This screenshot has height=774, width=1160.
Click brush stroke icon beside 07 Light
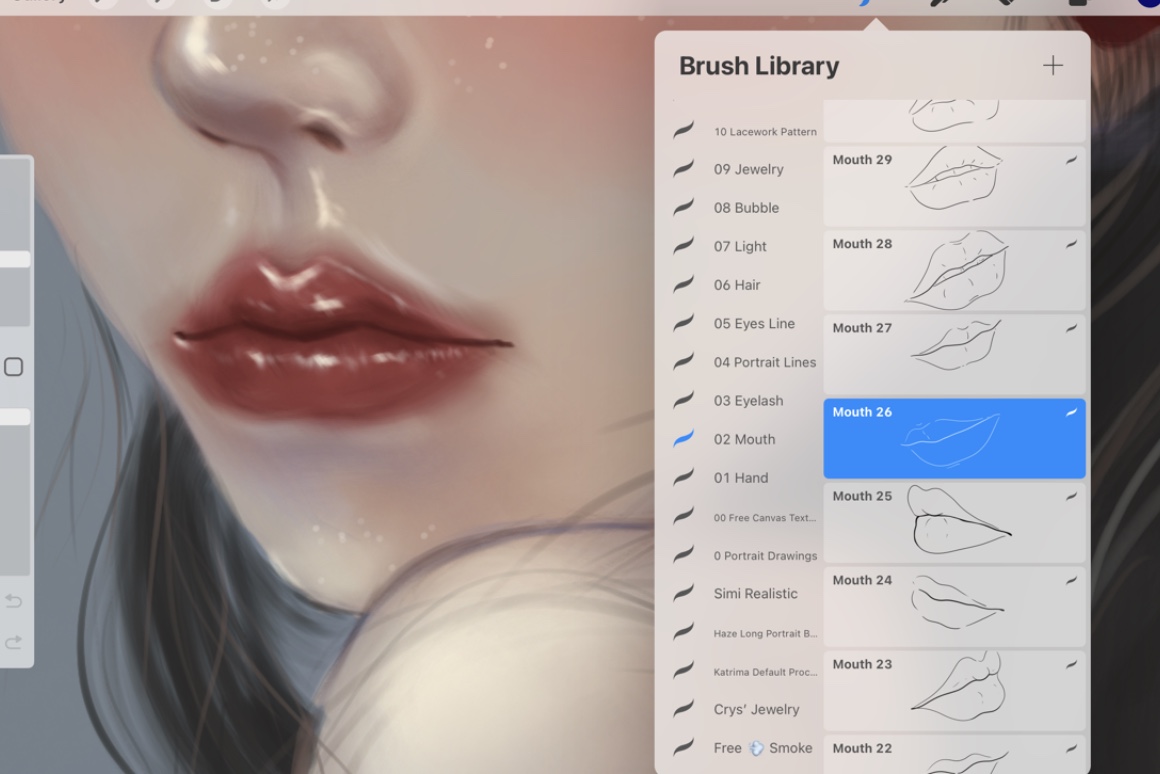684,245
